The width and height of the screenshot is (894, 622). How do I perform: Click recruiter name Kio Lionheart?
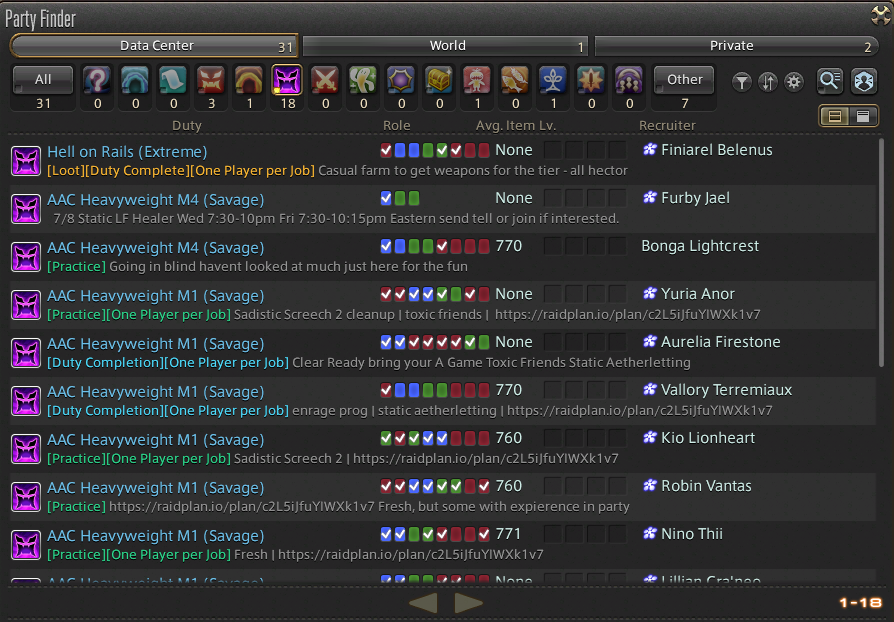[708, 438]
